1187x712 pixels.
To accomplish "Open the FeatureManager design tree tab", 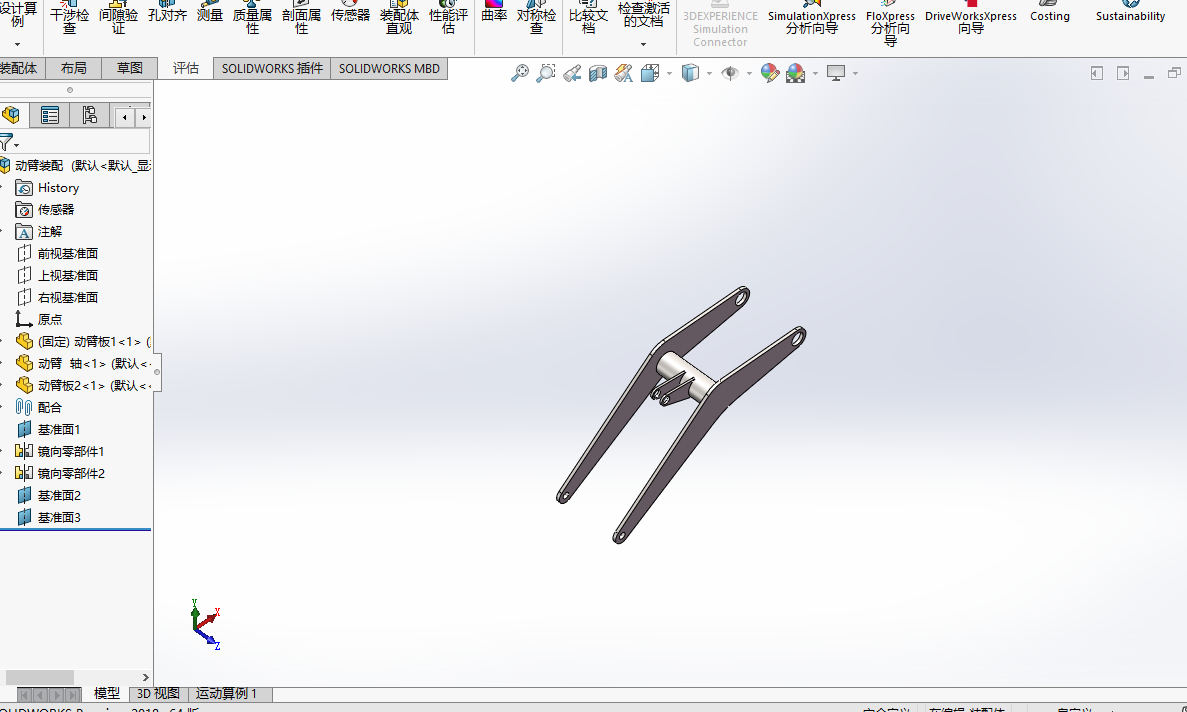I will 11,115.
